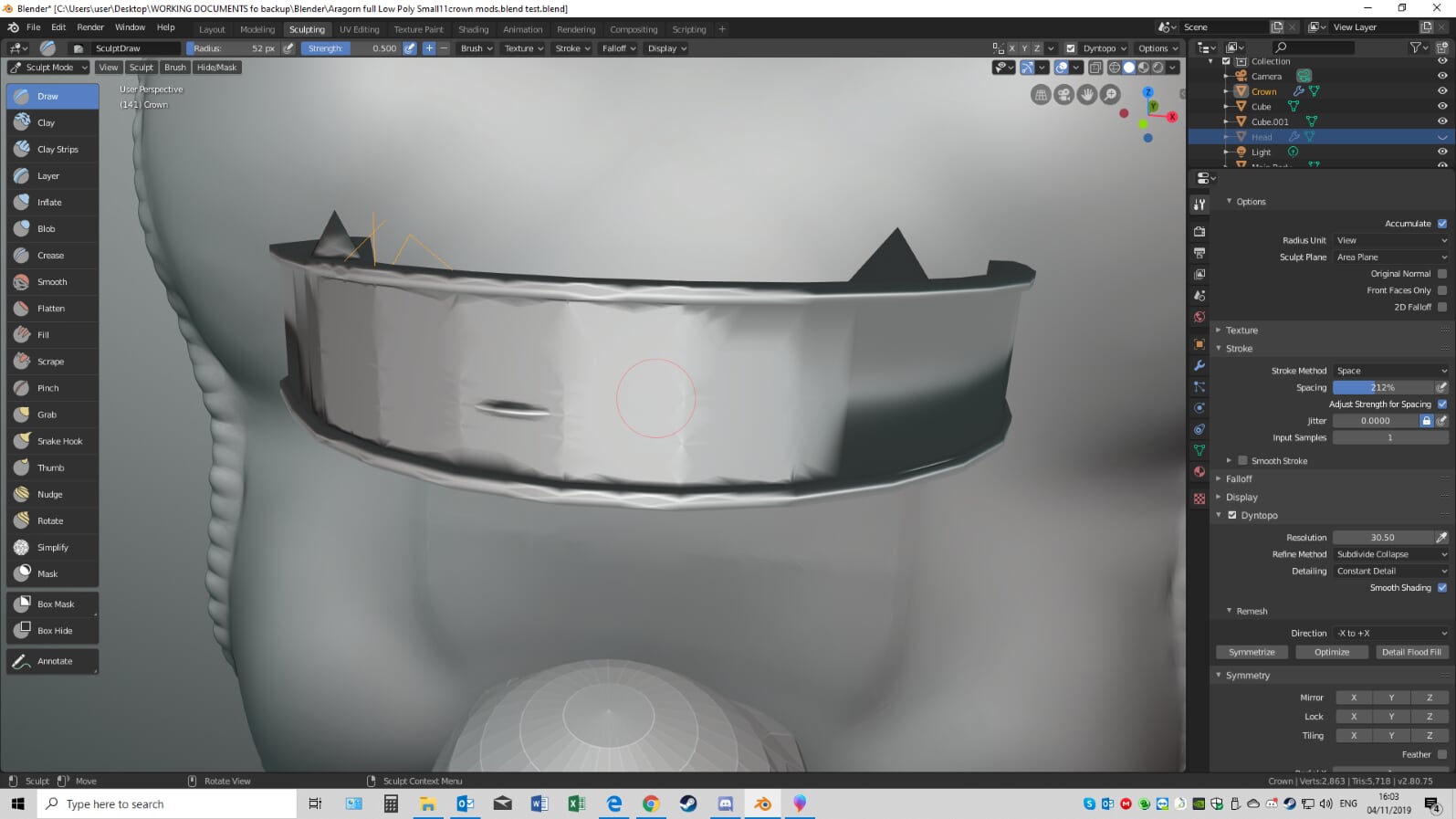This screenshot has height=819, width=1456.
Task: Open the File menu
Action: (34, 27)
